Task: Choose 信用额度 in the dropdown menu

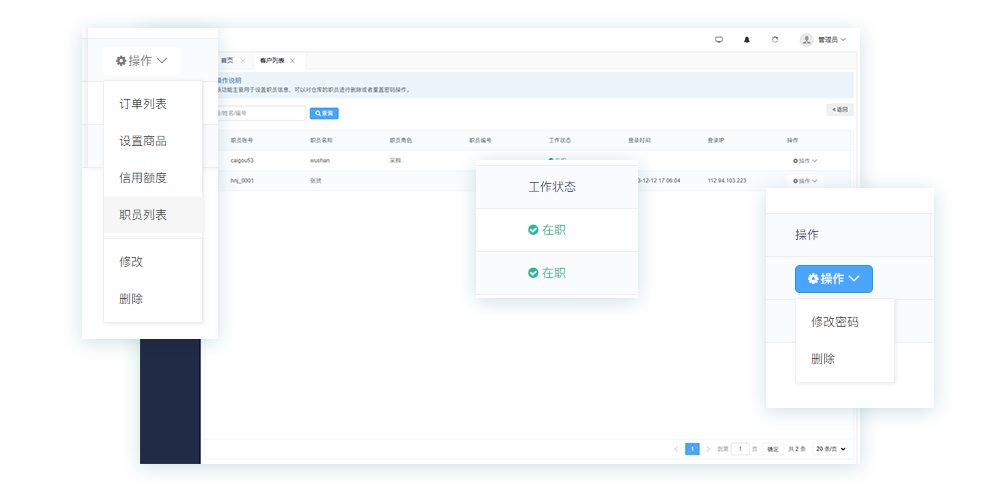Action: click(x=143, y=178)
